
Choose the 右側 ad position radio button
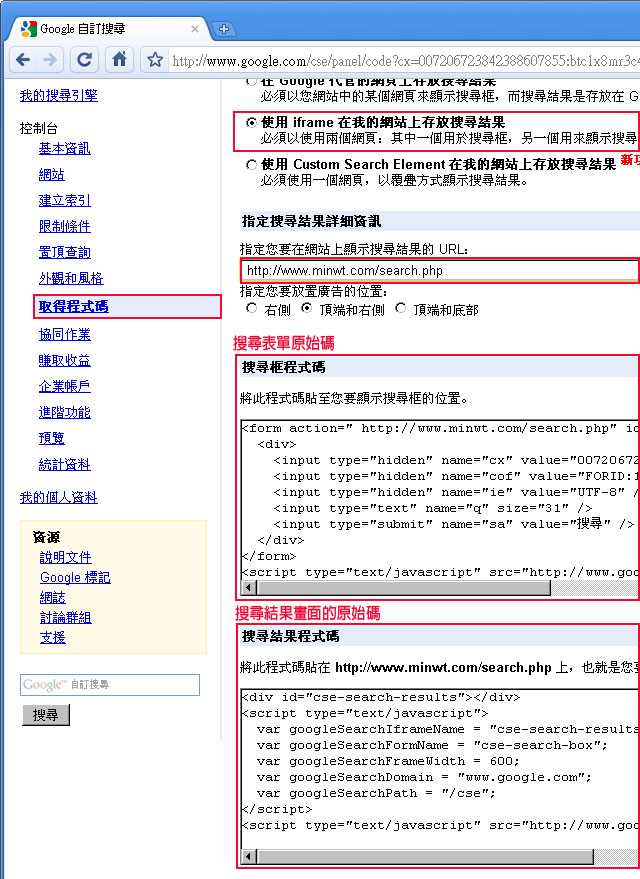pos(252,308)
